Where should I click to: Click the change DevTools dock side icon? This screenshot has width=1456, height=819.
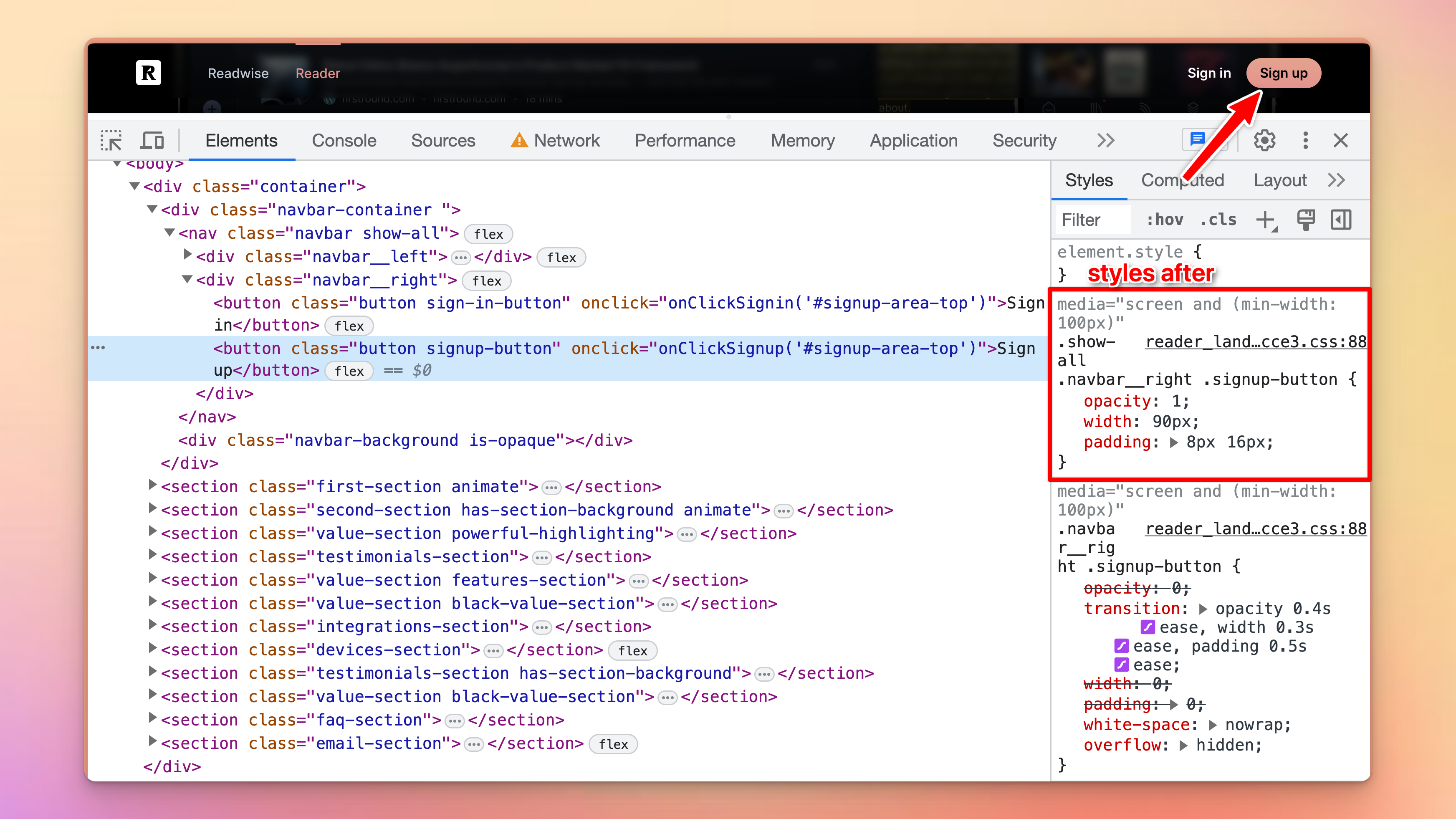point(1341,220)
